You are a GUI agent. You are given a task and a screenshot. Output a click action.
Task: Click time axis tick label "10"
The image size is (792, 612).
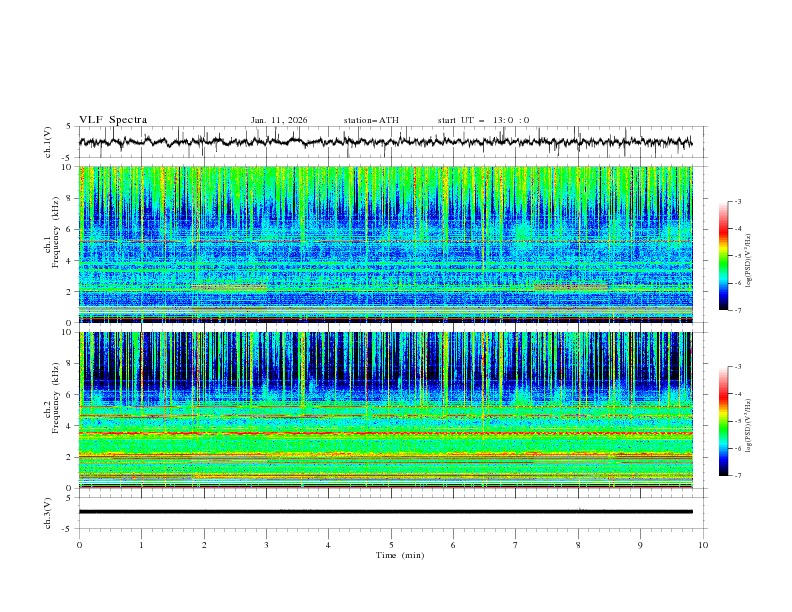click(703, 545)
